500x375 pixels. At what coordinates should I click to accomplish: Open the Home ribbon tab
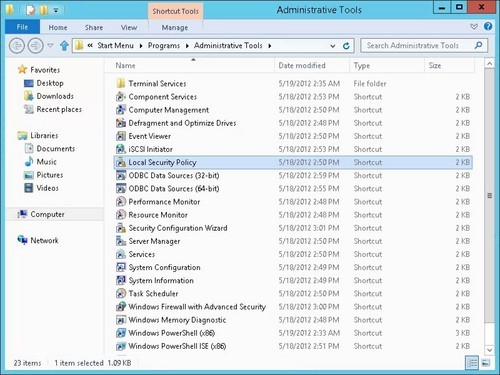(x=58, y=27)
